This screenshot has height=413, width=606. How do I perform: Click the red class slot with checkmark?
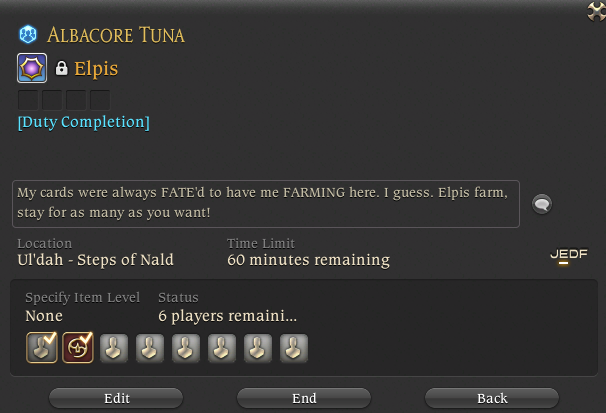pos(78,348)
